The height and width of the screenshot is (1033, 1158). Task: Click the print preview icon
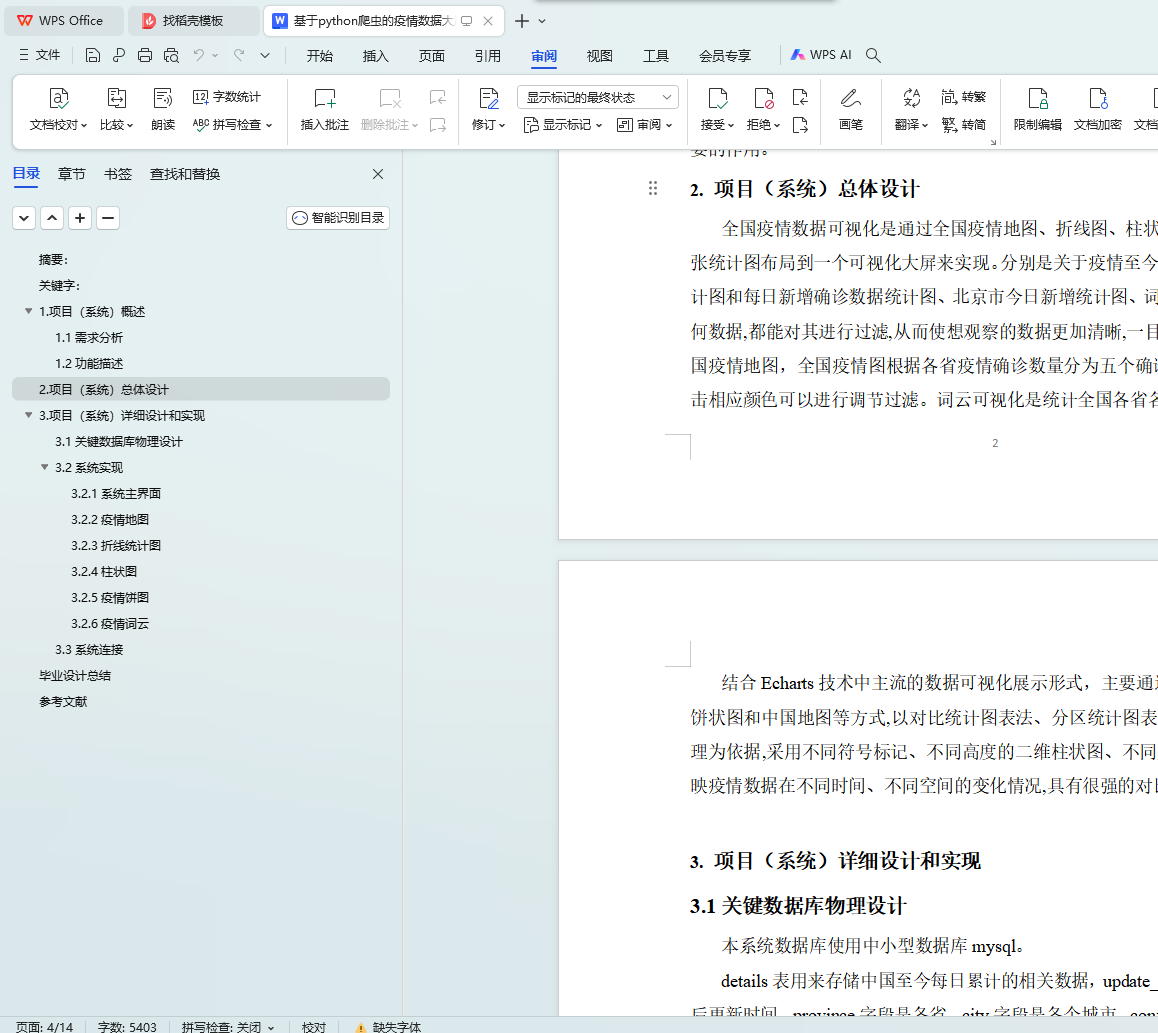click(171, 55)
